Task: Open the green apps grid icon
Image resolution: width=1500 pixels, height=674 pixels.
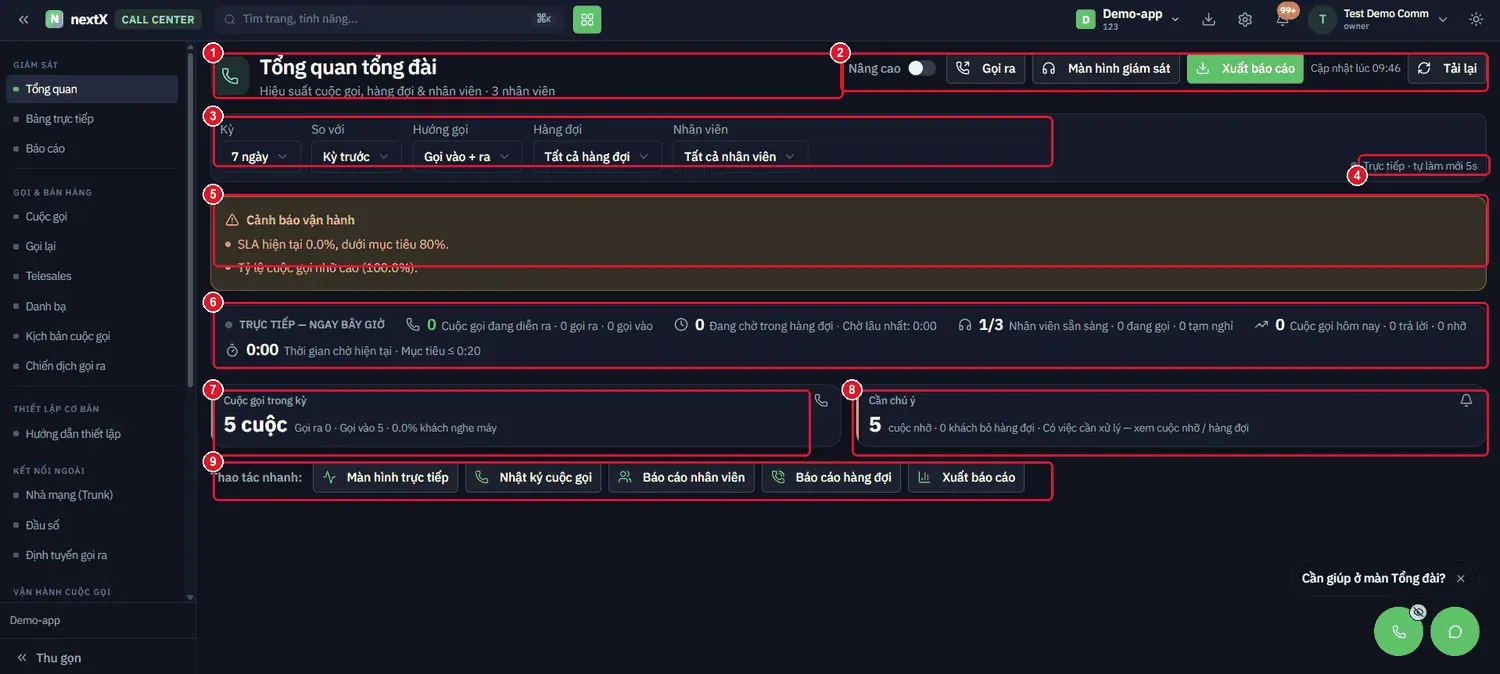Action: [587, 19]
